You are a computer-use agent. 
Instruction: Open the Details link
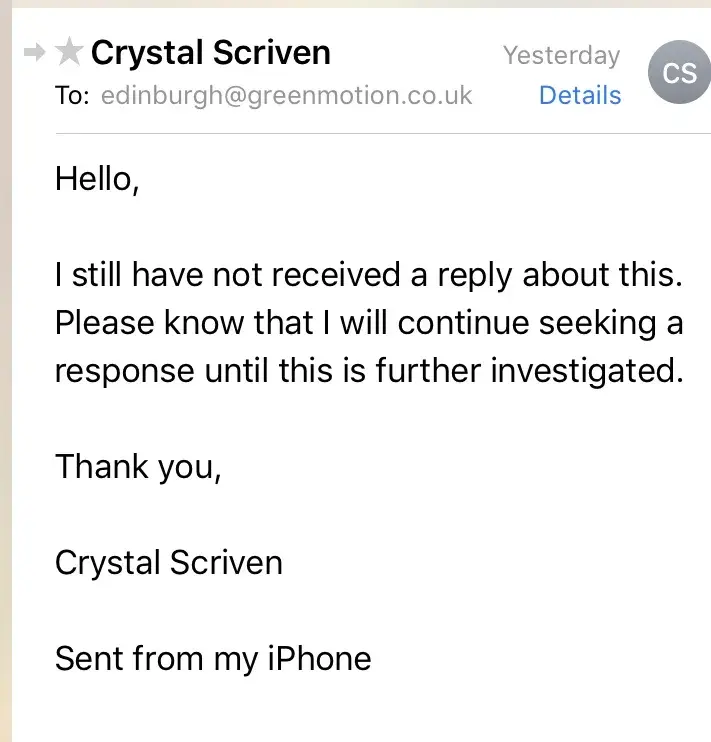coord(580,96)
